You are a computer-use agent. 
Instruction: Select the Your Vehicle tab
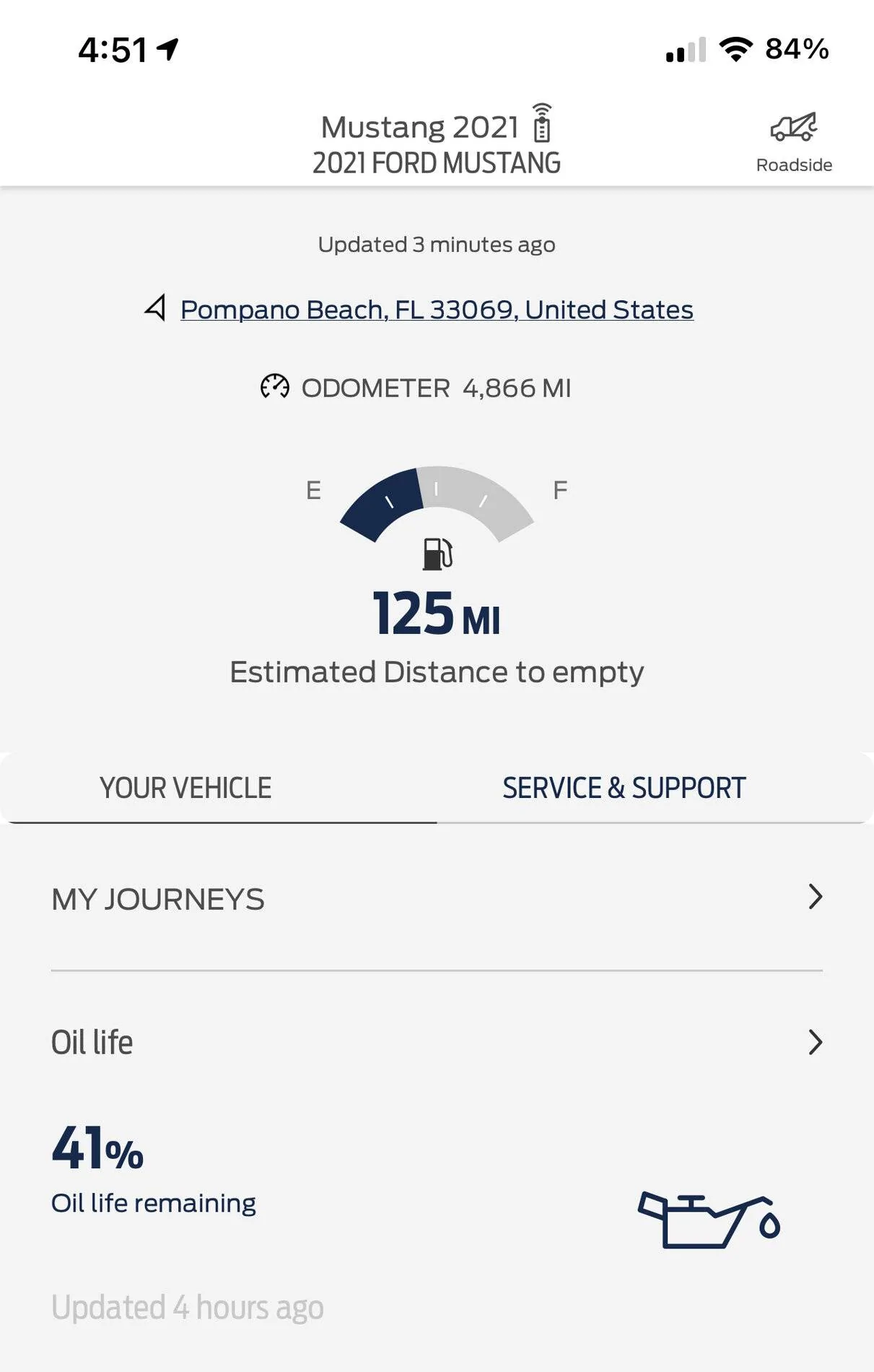point(185,788)
